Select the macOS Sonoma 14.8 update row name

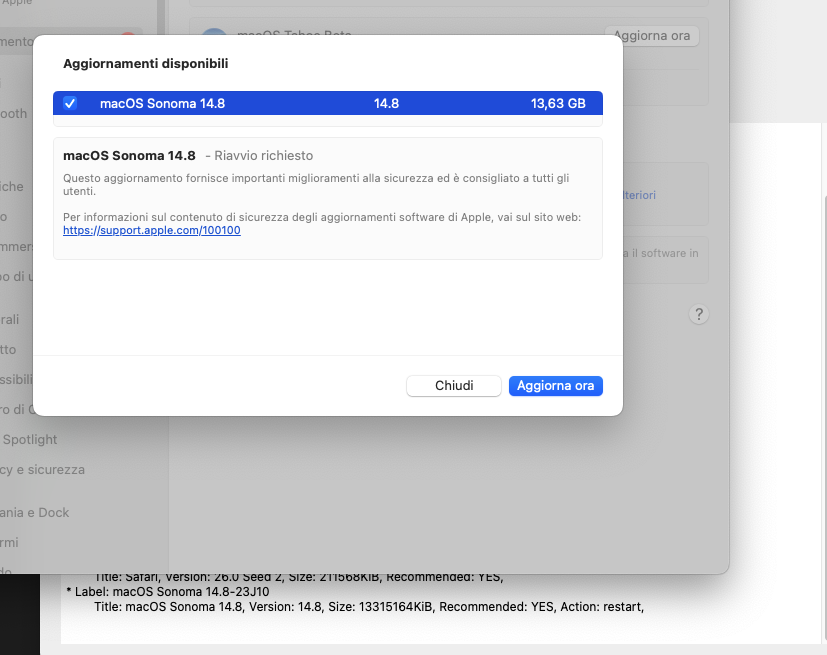162,103
